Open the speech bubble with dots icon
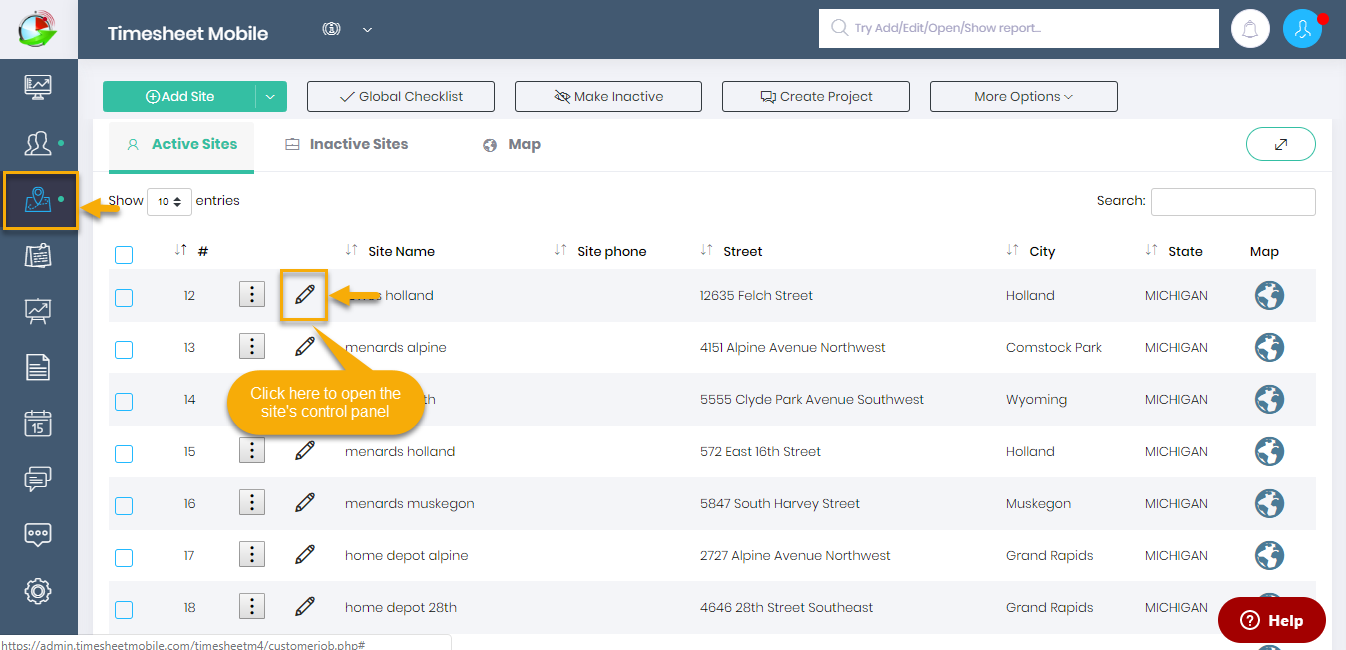Screen dimensions: 1346x650 point(38,535)
